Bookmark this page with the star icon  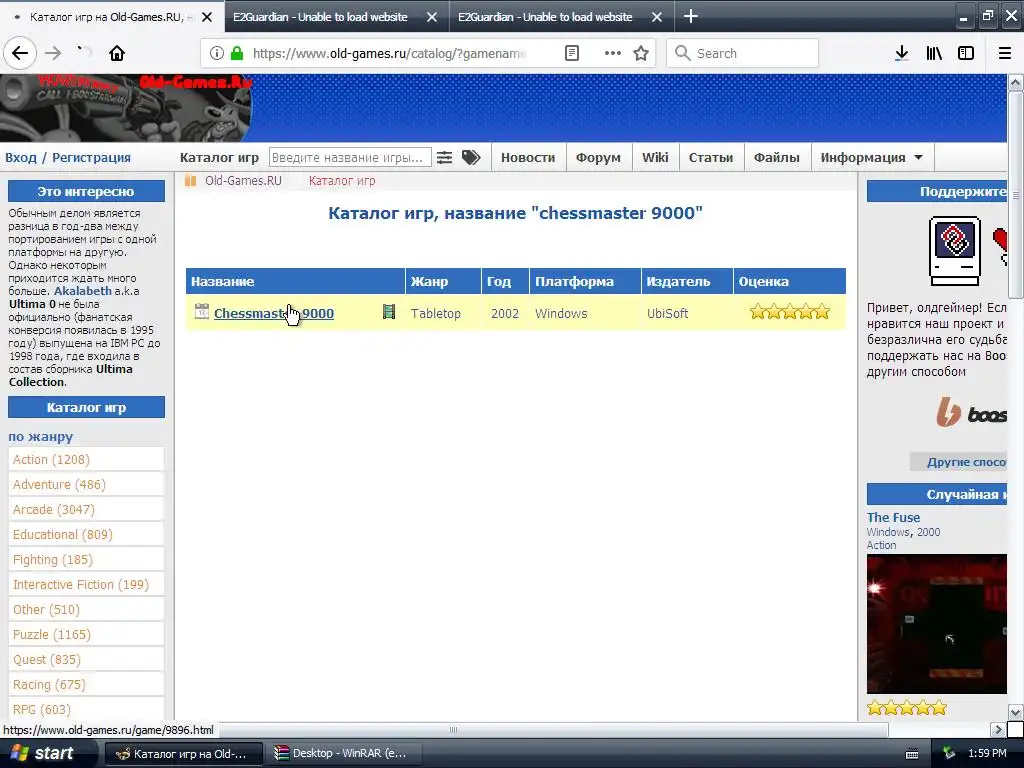[641, 54]
